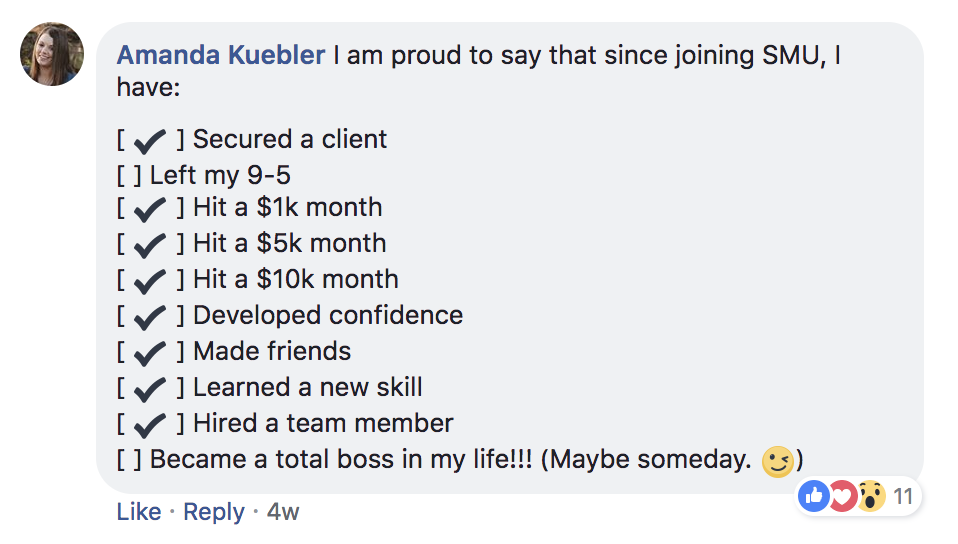Click the checkmark beside Hit a $5k month
The width and height of the screenshot is (958, 544).
149,245
